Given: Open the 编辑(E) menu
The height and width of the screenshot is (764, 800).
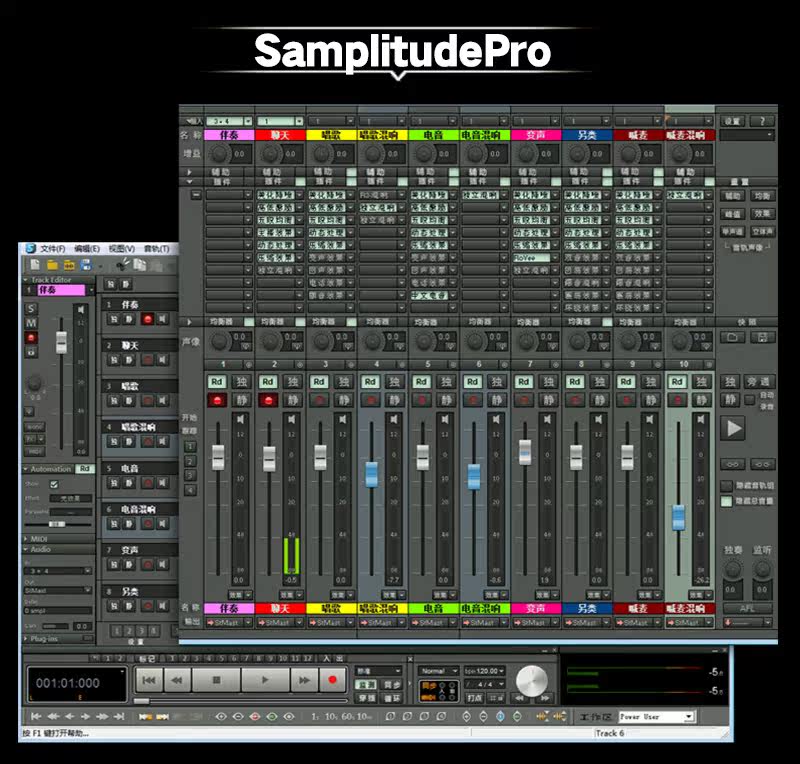Looking at the screenshot, I should pos(87,249).
